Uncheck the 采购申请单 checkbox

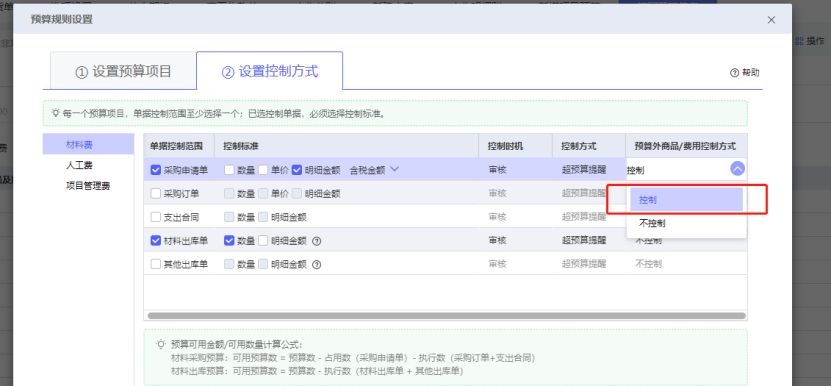tap(156, 170)
